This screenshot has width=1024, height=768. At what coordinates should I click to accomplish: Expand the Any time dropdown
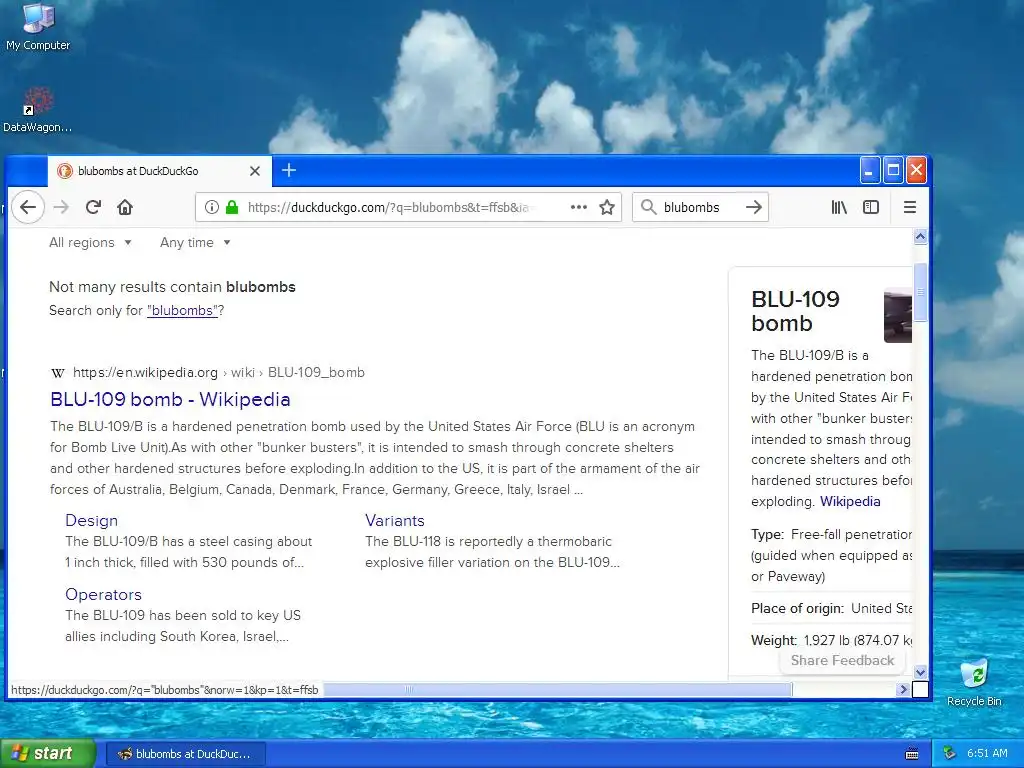[195, 242]
